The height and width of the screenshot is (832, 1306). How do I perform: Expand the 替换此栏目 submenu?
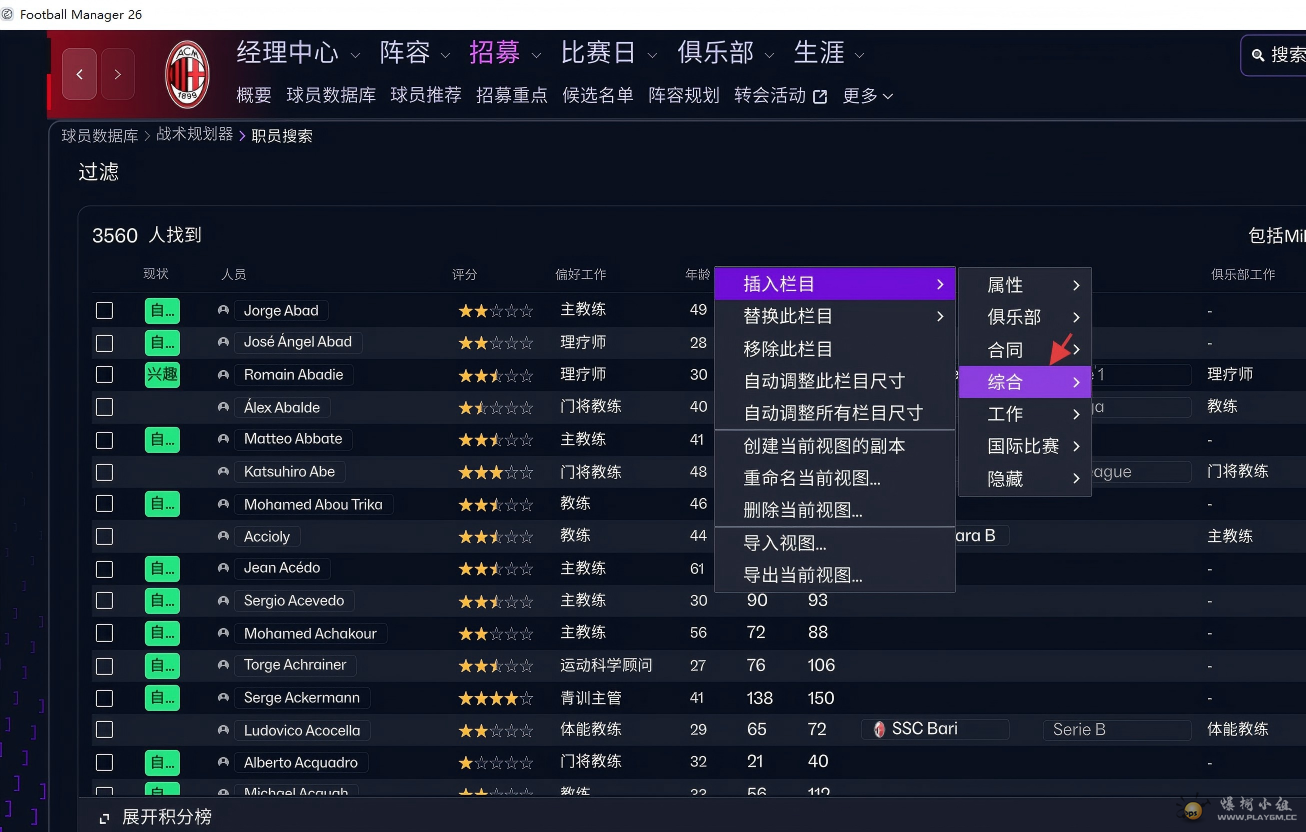tap(835, 316)
